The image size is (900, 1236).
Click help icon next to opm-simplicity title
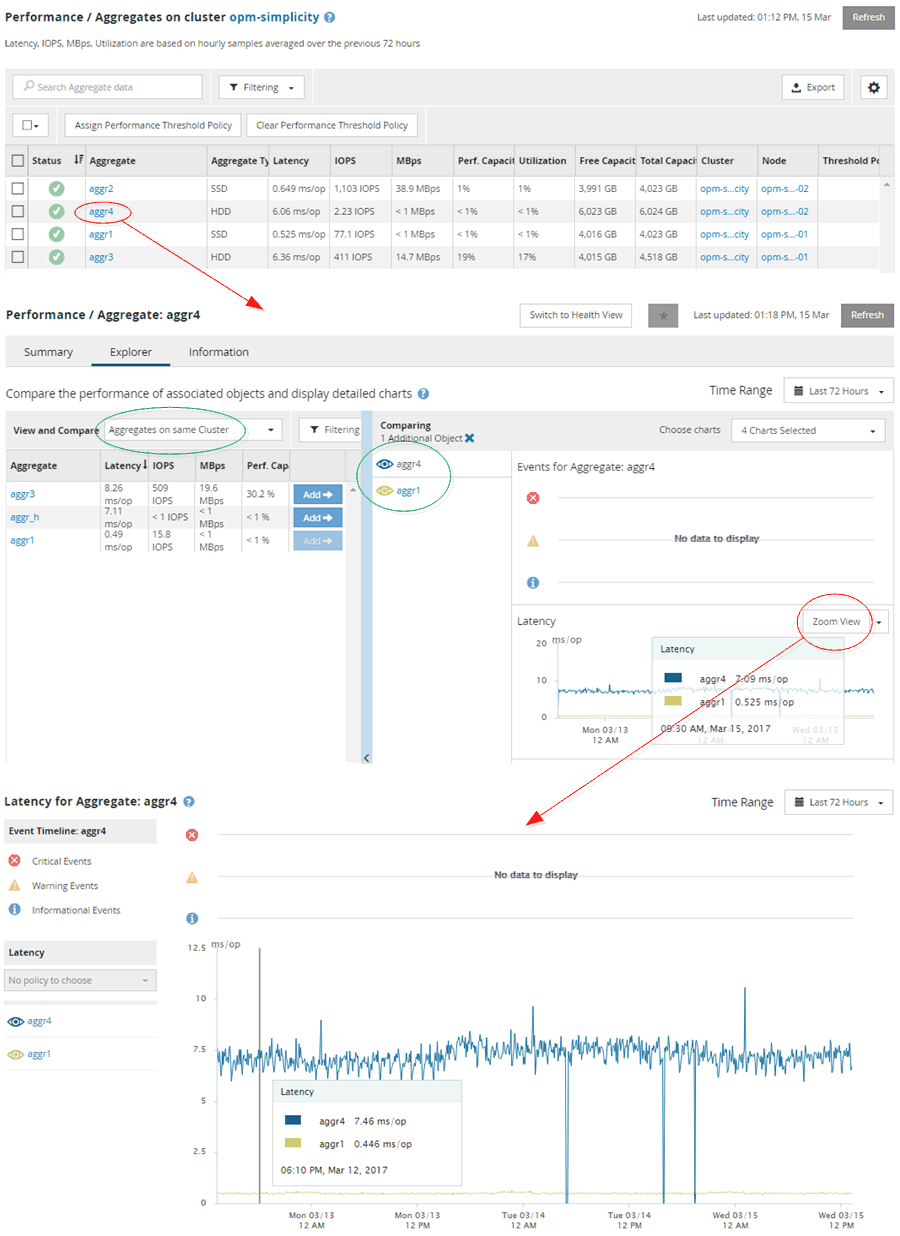[330, 18]
